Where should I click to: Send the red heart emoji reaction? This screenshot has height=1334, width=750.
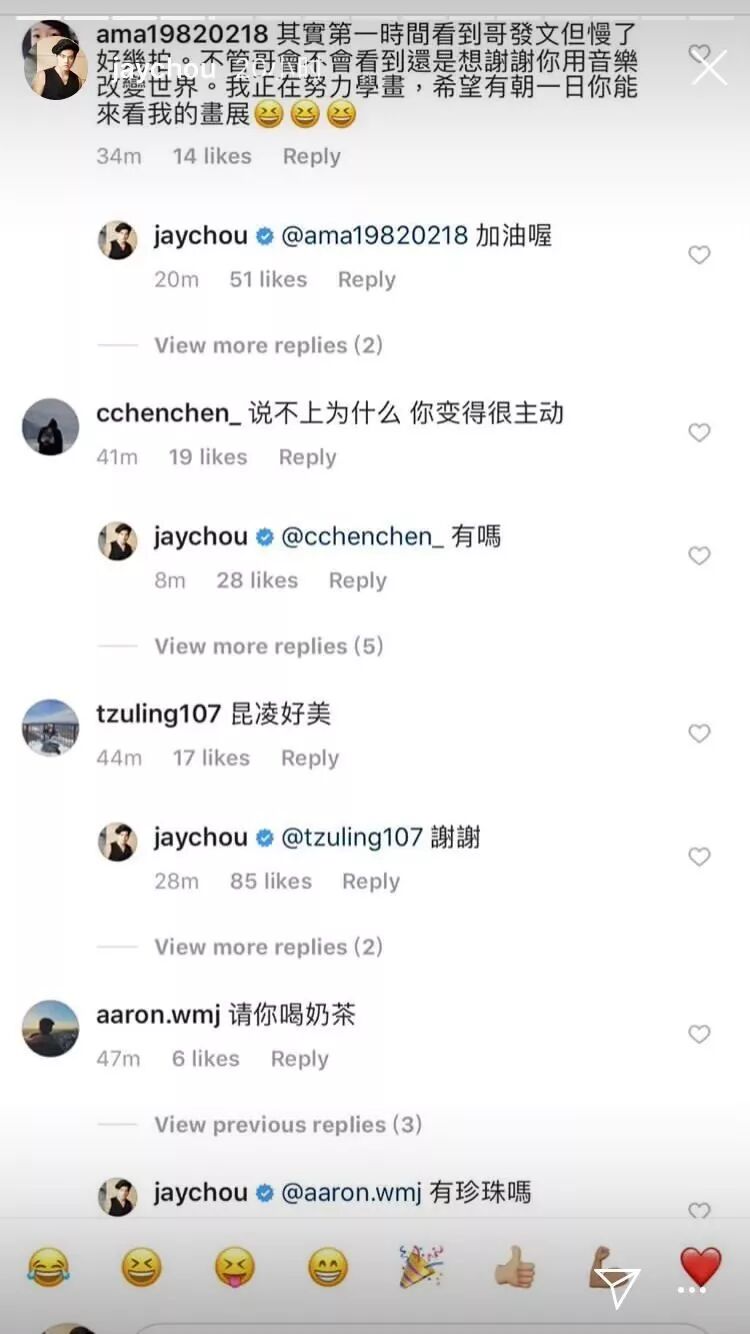pyautogui.click(x=701, y=1267)
